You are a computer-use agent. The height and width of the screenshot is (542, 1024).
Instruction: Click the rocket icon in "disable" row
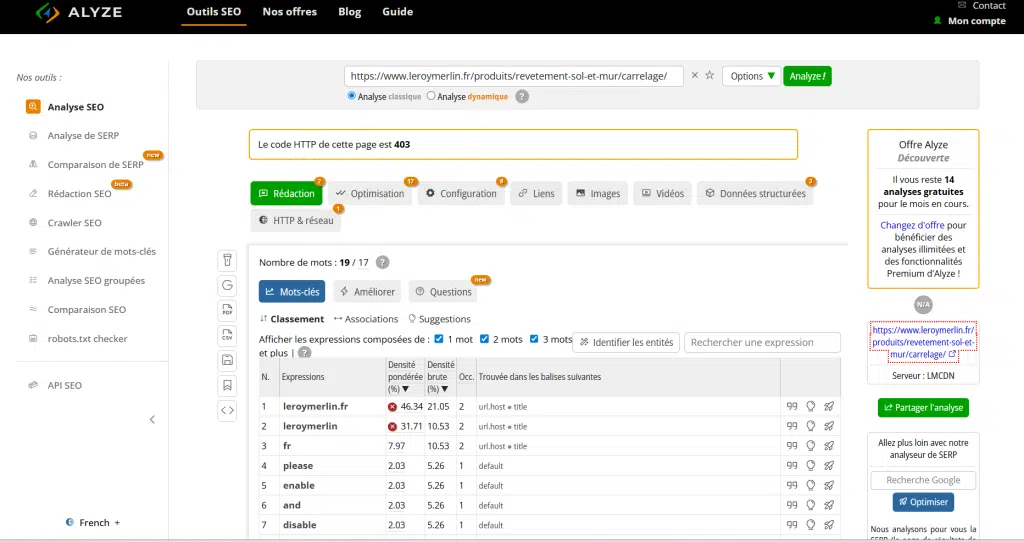829,524
